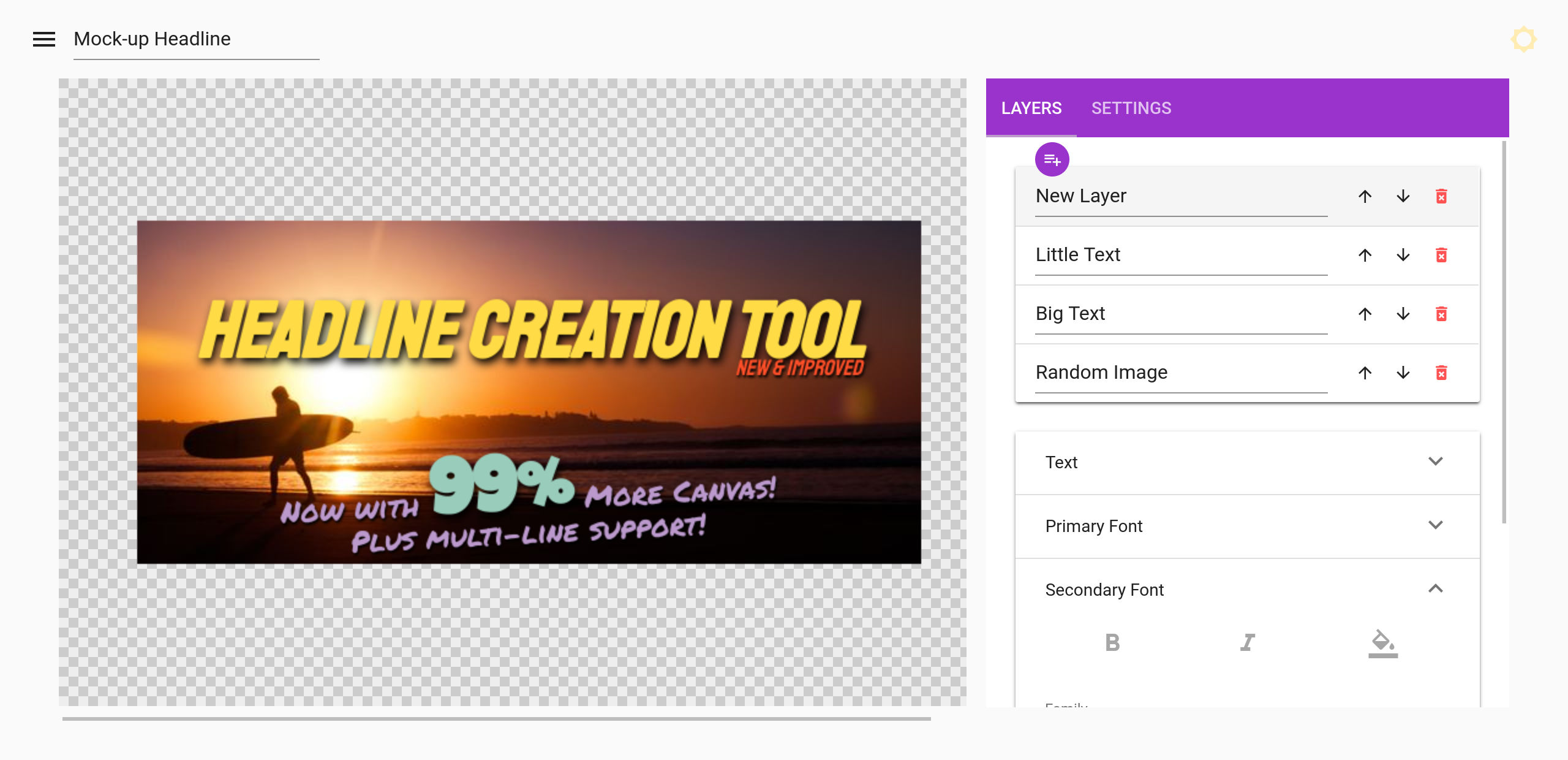
Task: Move the Little Text layer up
Action: 1365,255
